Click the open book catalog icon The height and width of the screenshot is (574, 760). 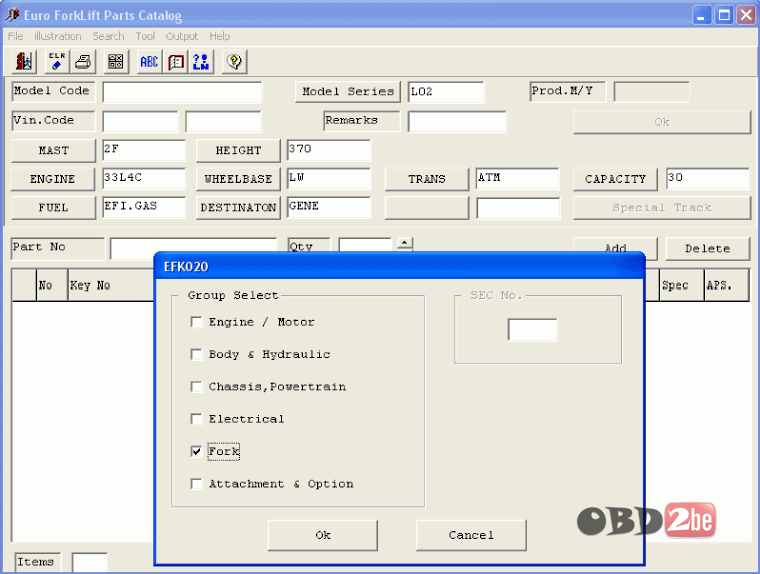point(175,62)
